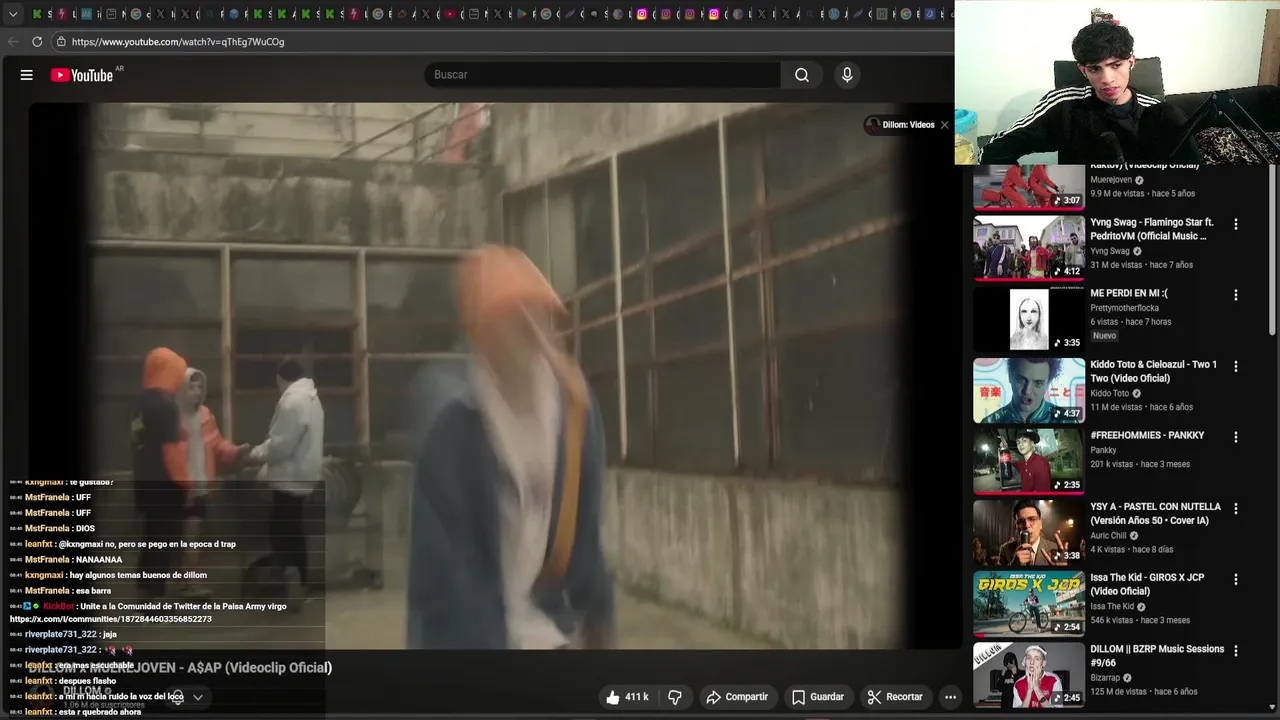Click the notification bell under the video title
This screenshot has width=1280, height=720.
pos(177,697)
